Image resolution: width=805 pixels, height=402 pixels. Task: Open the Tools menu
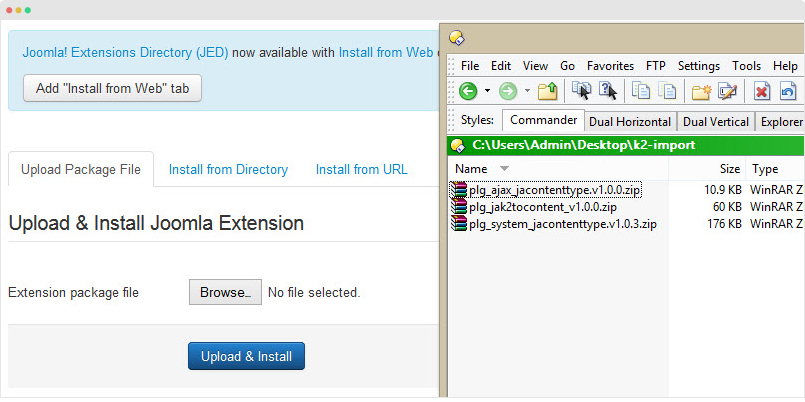tap(746, 66)
